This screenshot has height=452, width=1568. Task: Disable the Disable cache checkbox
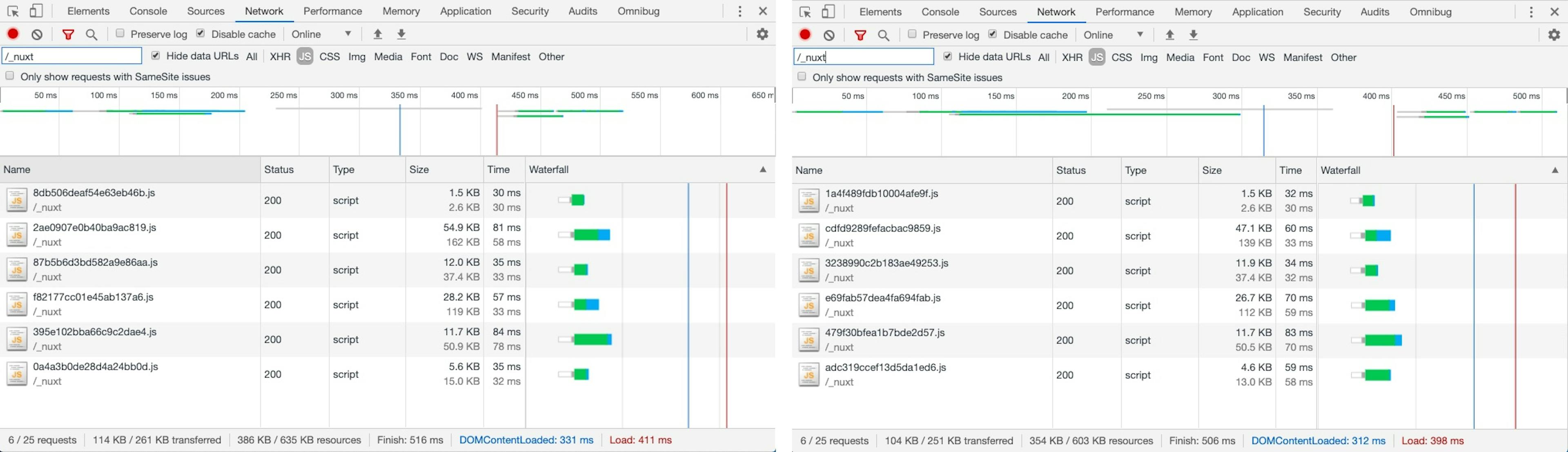[200, 33]
